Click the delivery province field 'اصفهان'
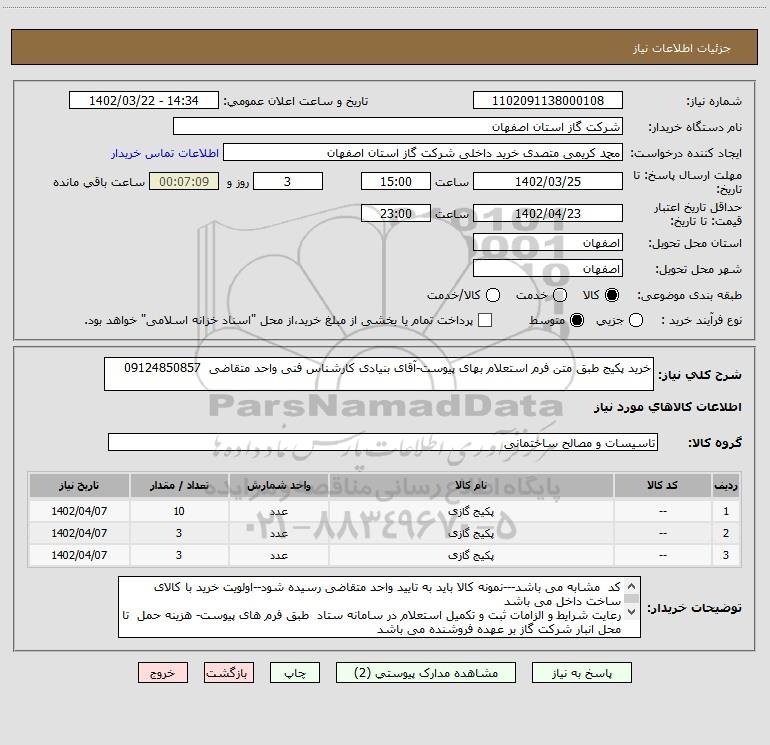The height and width of the screenshot is (745, 770). click(x=548, y=243)
